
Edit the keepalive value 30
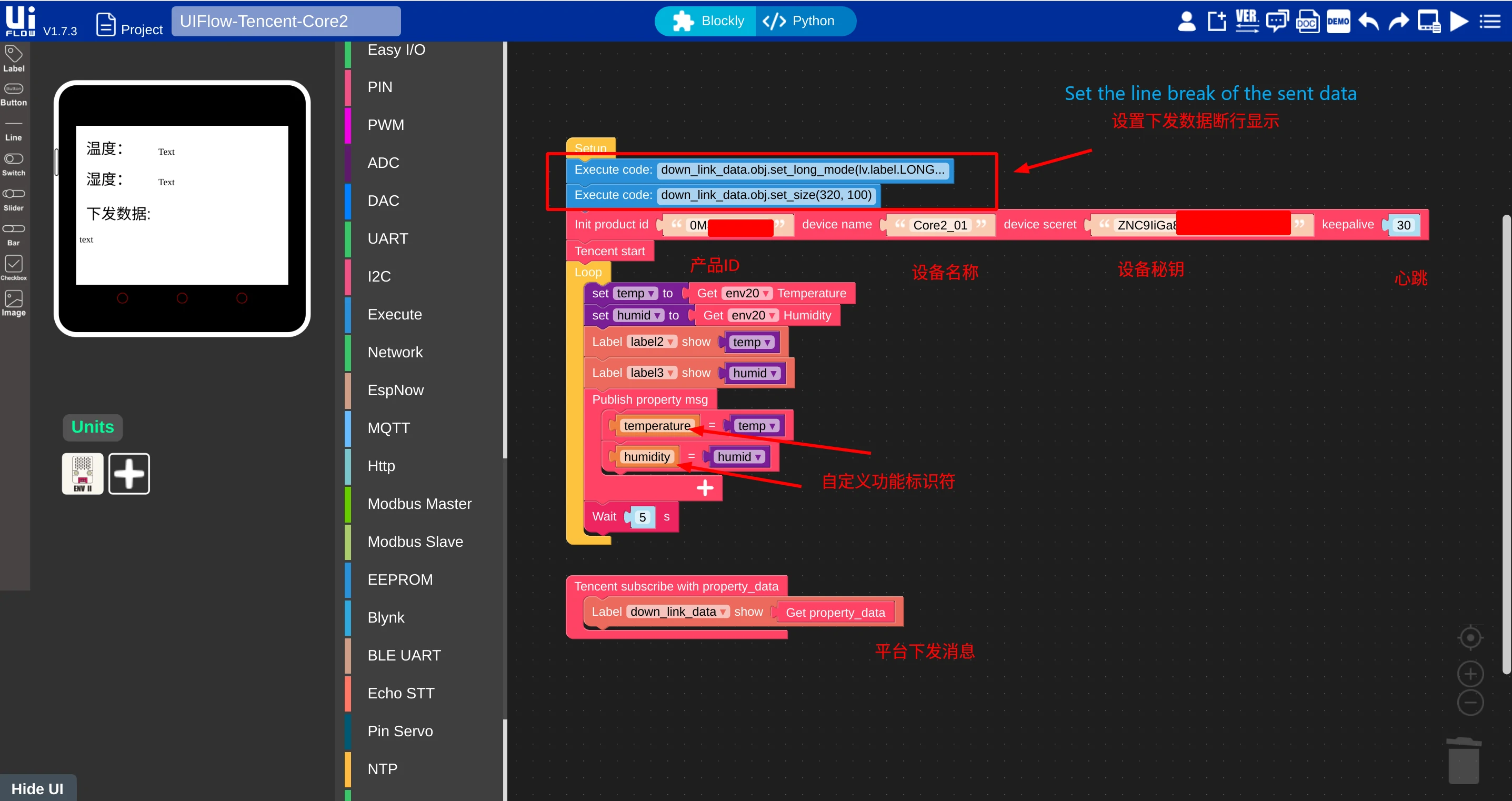[x=1404, y=225]
